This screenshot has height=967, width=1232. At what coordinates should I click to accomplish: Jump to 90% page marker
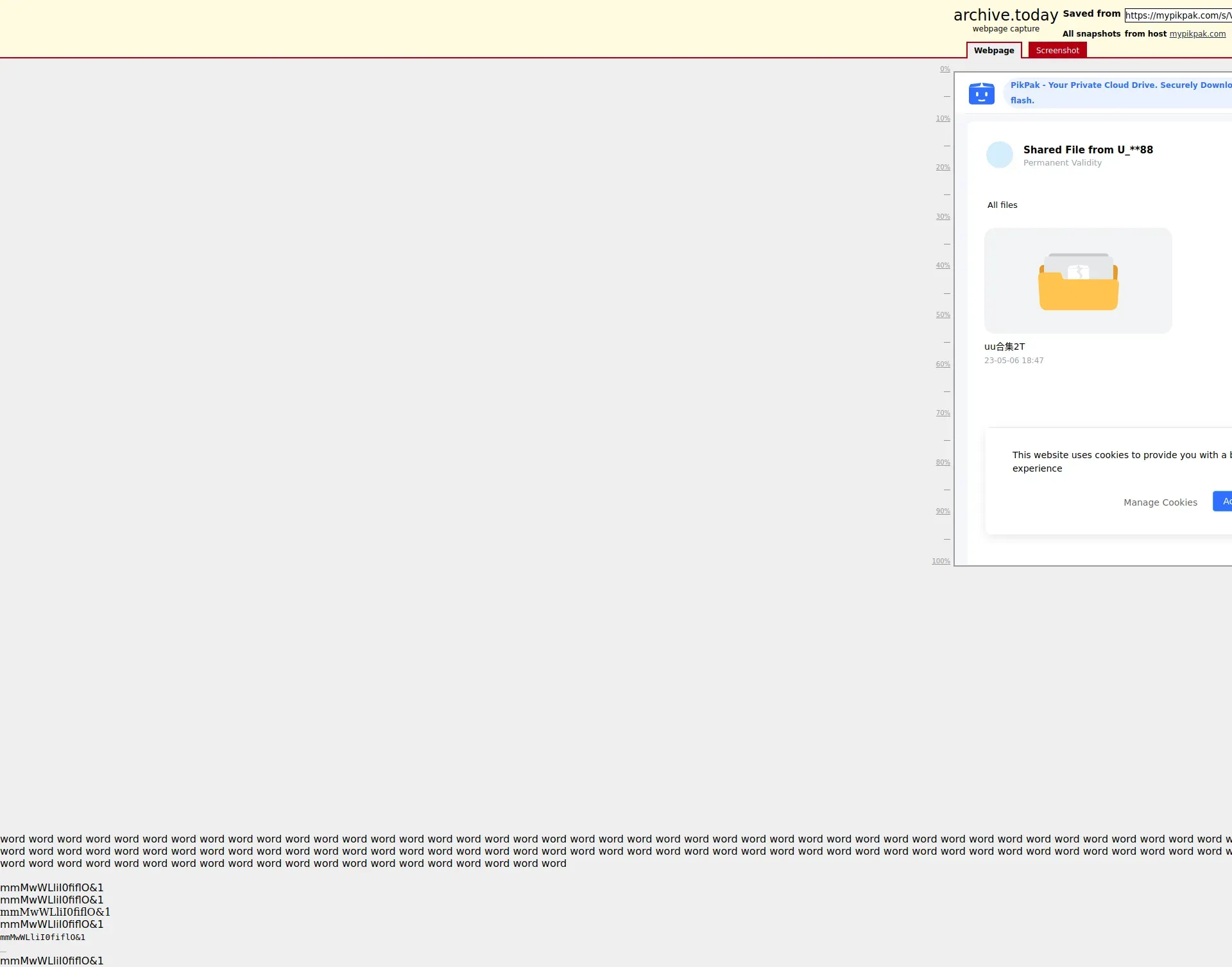[x=943, y=511]
